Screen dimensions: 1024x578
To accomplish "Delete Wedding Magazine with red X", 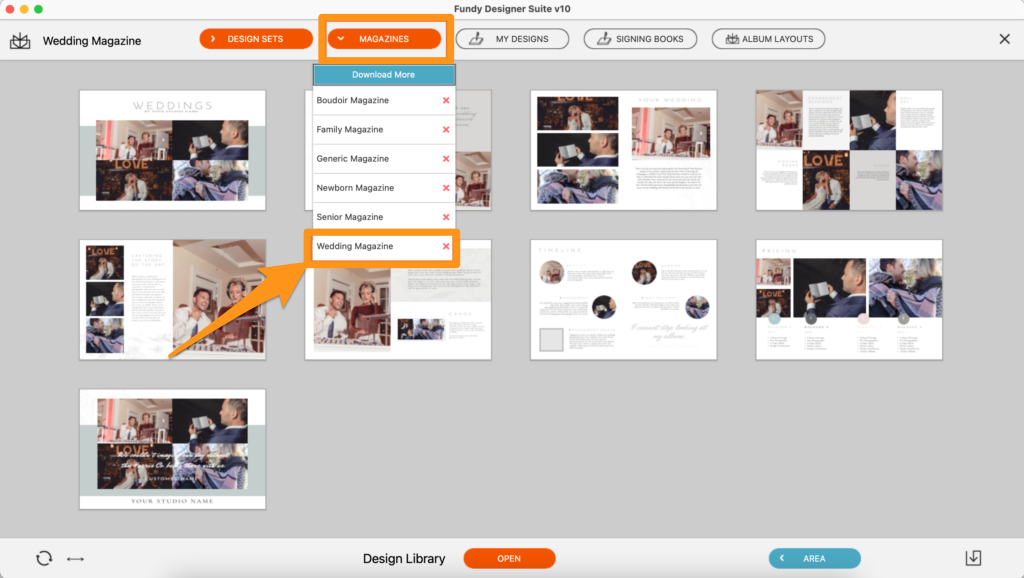I will (446, 246).
